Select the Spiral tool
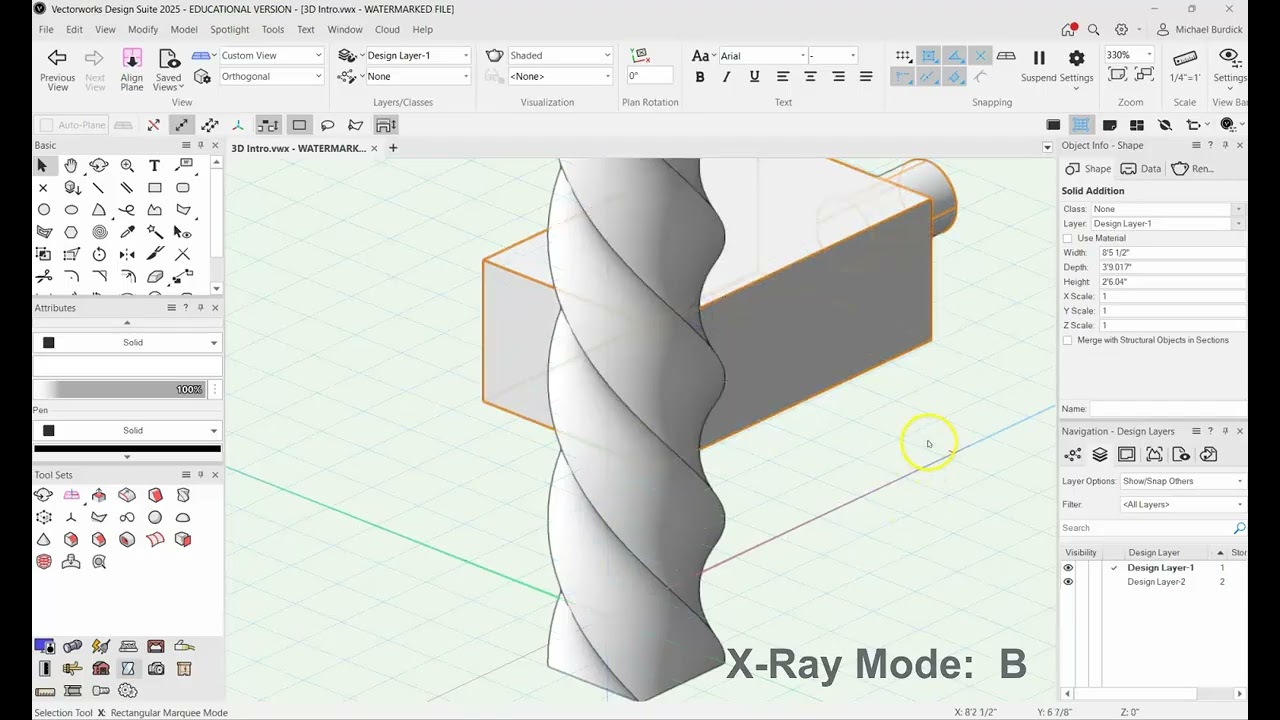 coord(99,232)
